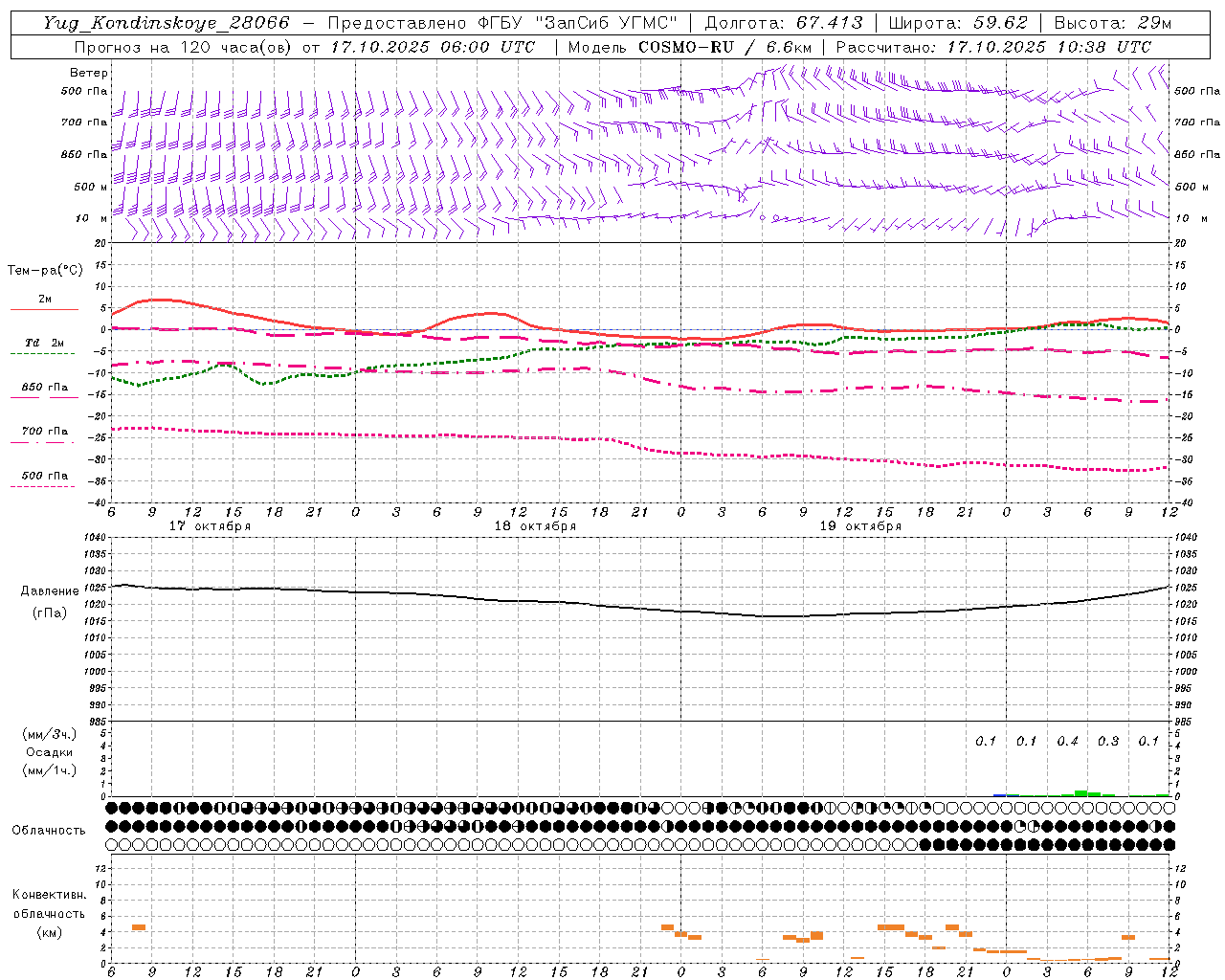Click the 'Тем-ра(°C)' temperature panel label
Screen dimensions: 1225x980
pyautogui.click(x=45, y=271)
